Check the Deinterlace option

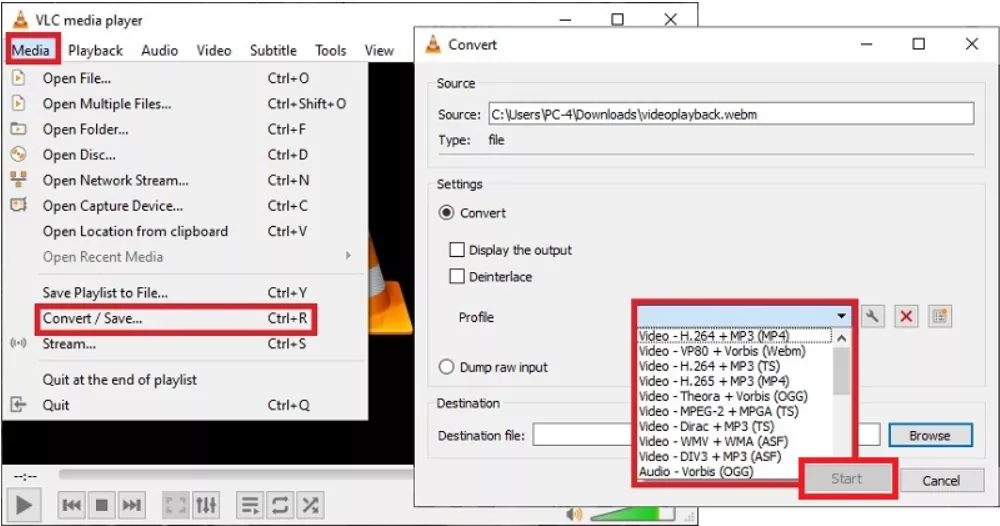(x=457, y=277)
